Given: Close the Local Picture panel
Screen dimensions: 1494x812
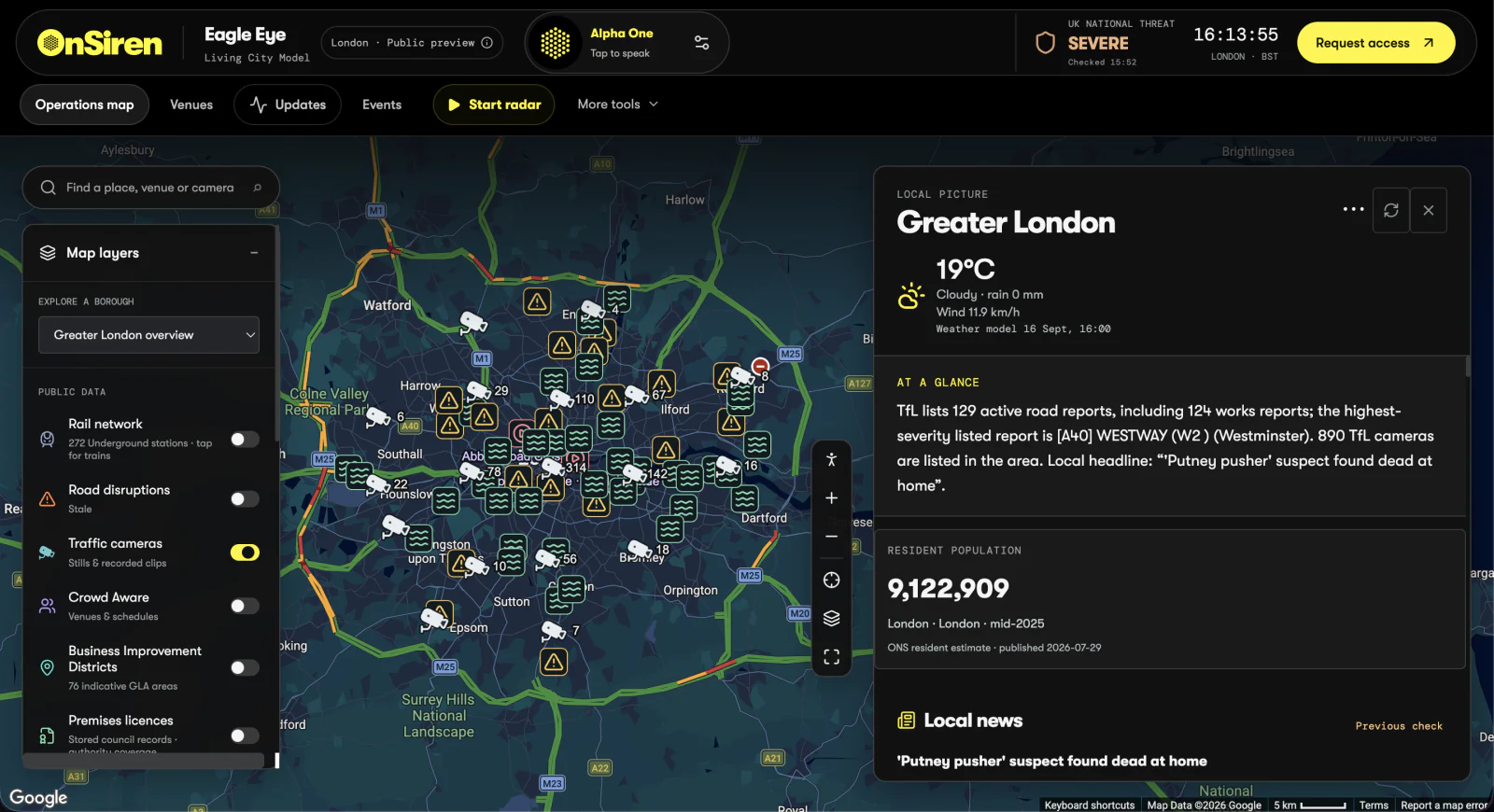Looking at the screenshot, I should pyautogui.click(x=1429, y=210).
